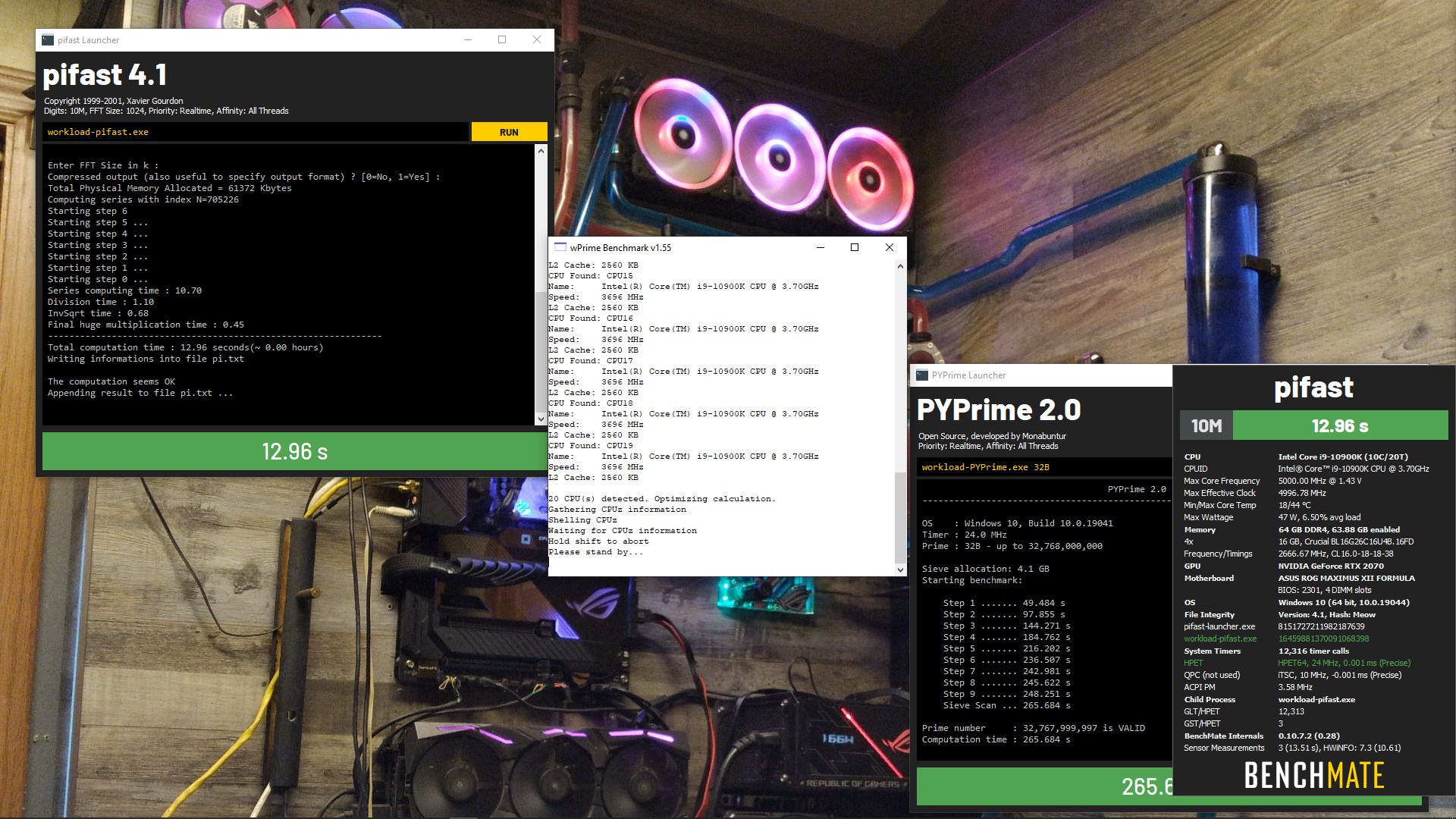Screen dimensions: 1456x819
Task: Click the wPrime vertical scrollbar thumb
Action: click(x=900, y=518)
